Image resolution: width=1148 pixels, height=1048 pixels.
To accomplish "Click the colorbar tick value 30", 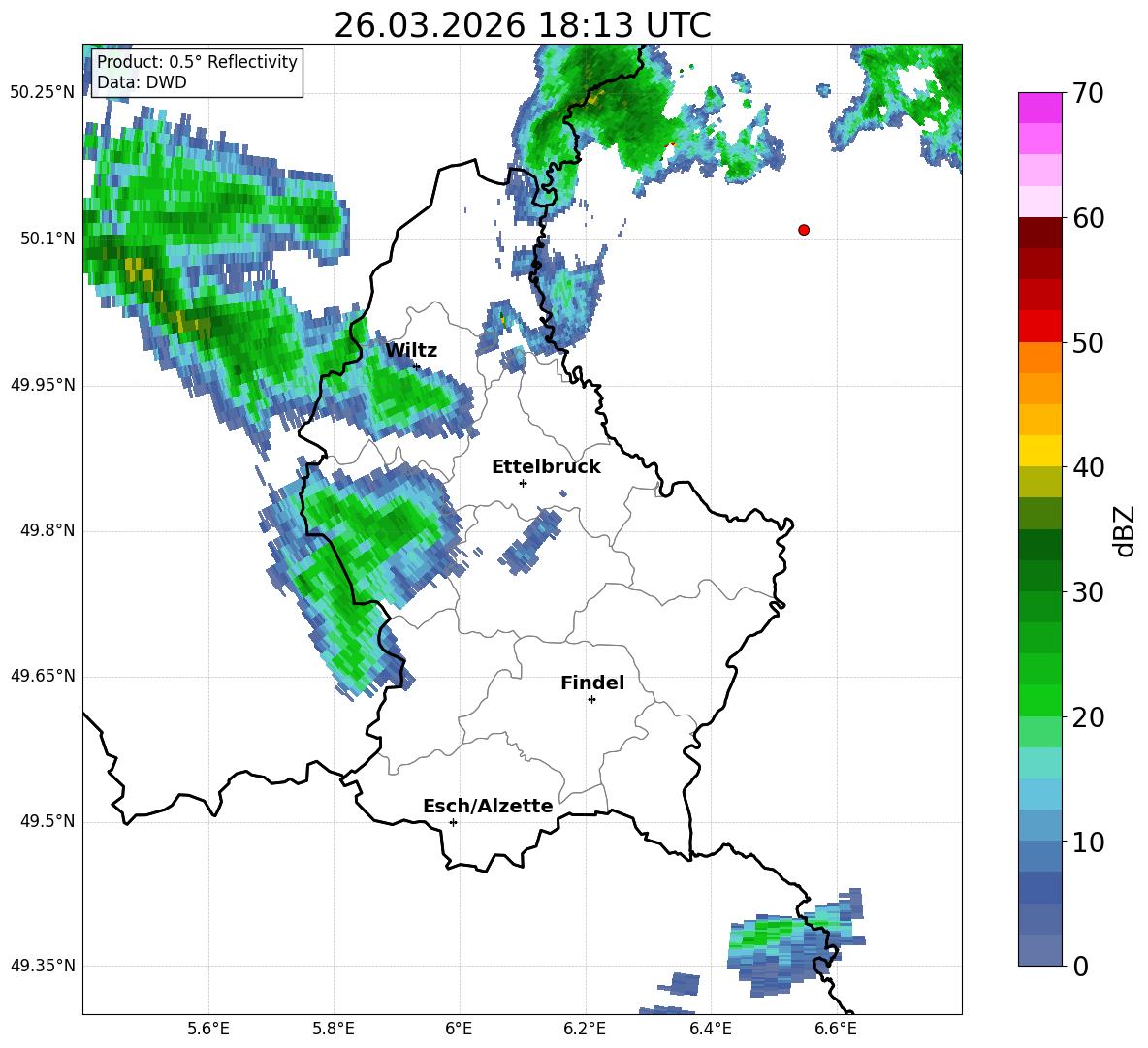I will tap(1088, 592).
